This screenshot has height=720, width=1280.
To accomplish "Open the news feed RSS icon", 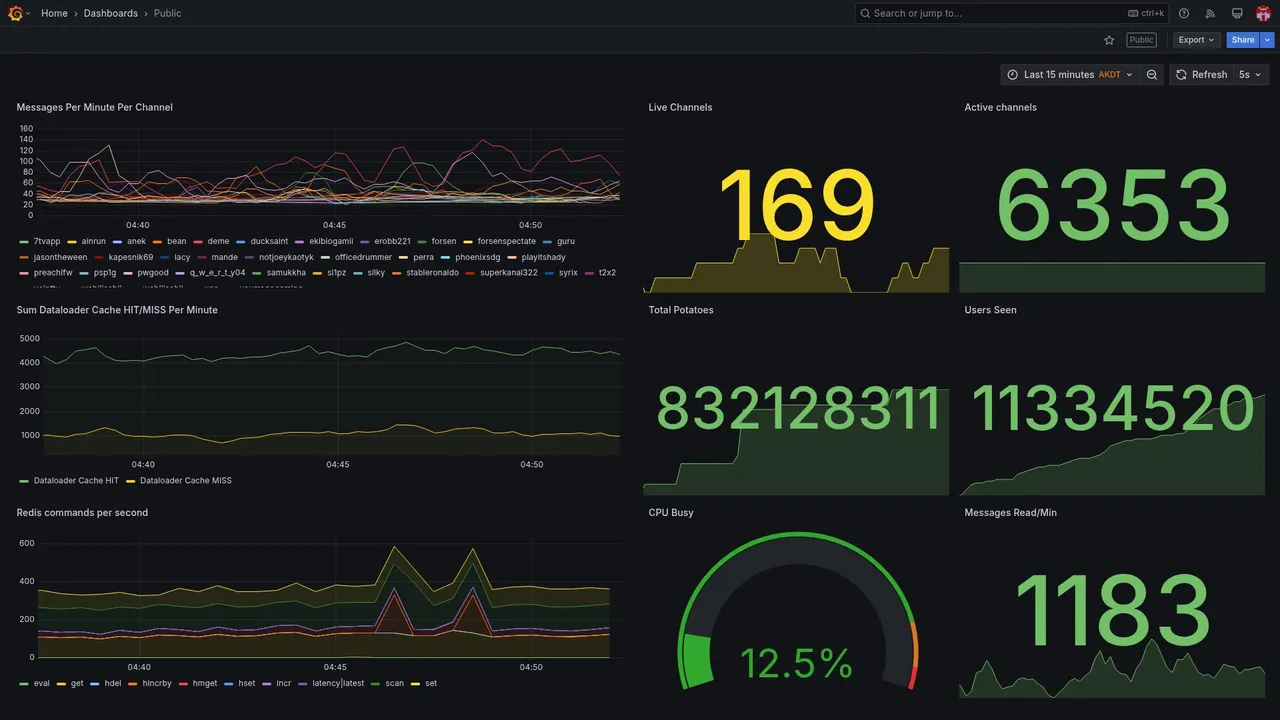I will coord(1210,13).
